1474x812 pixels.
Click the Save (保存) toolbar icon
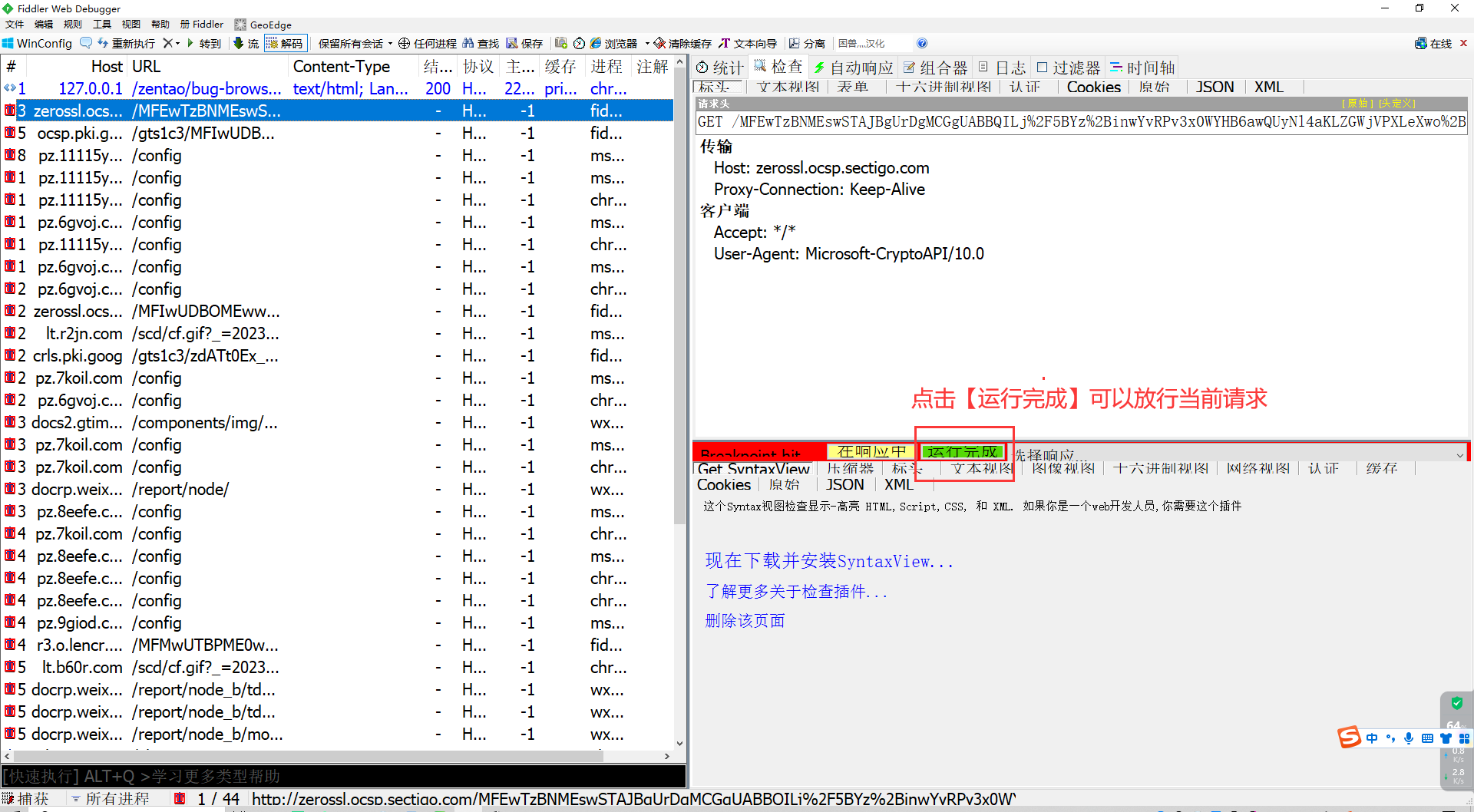pyautogui.click(x=512, y=43)
